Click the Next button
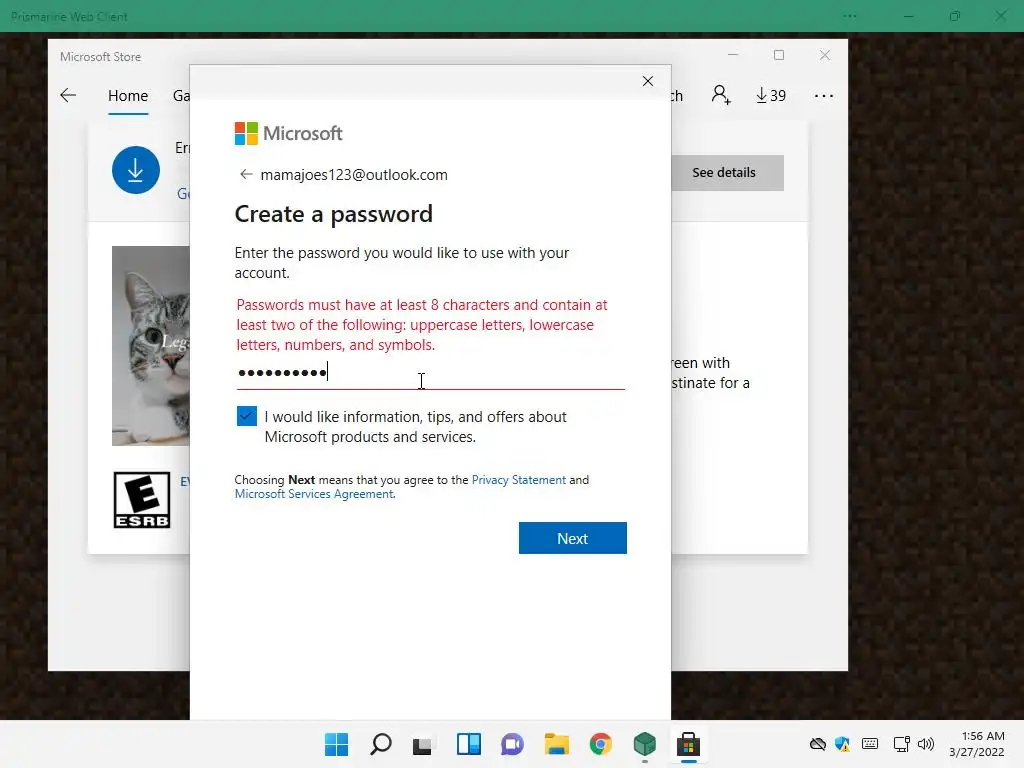 [x=573, y=538]
